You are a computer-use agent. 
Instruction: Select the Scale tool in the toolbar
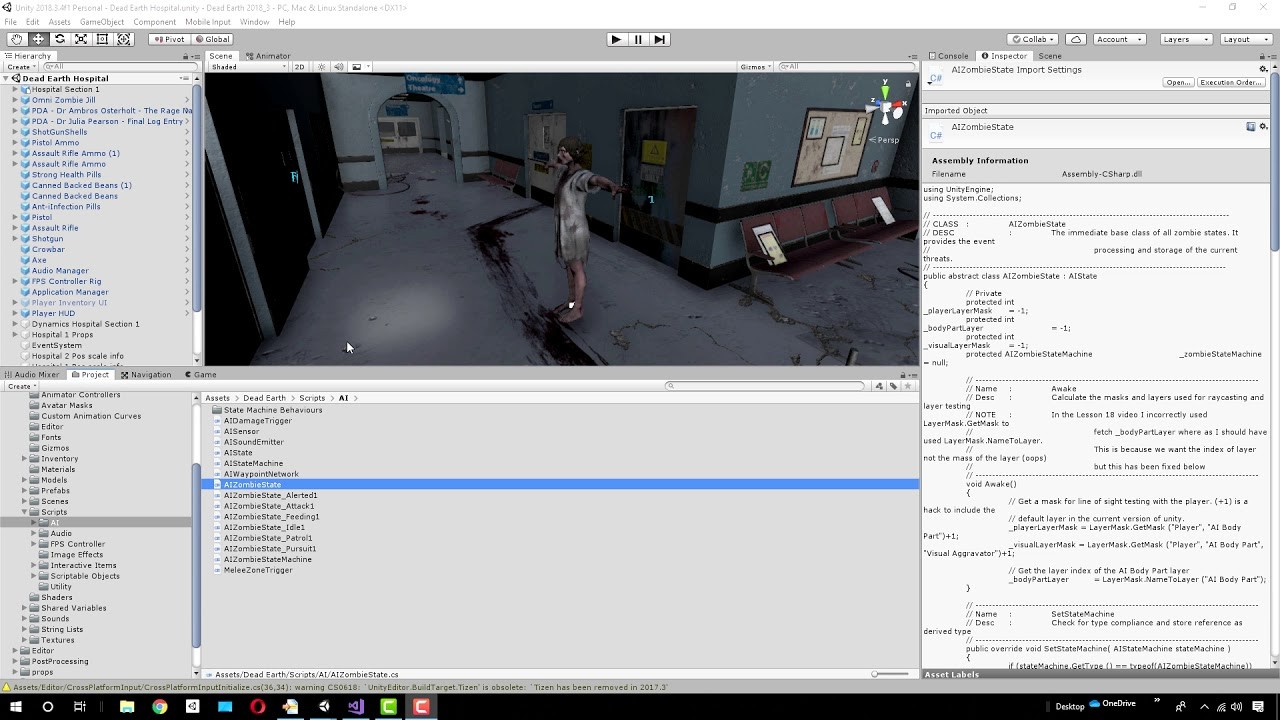[81, 39]
